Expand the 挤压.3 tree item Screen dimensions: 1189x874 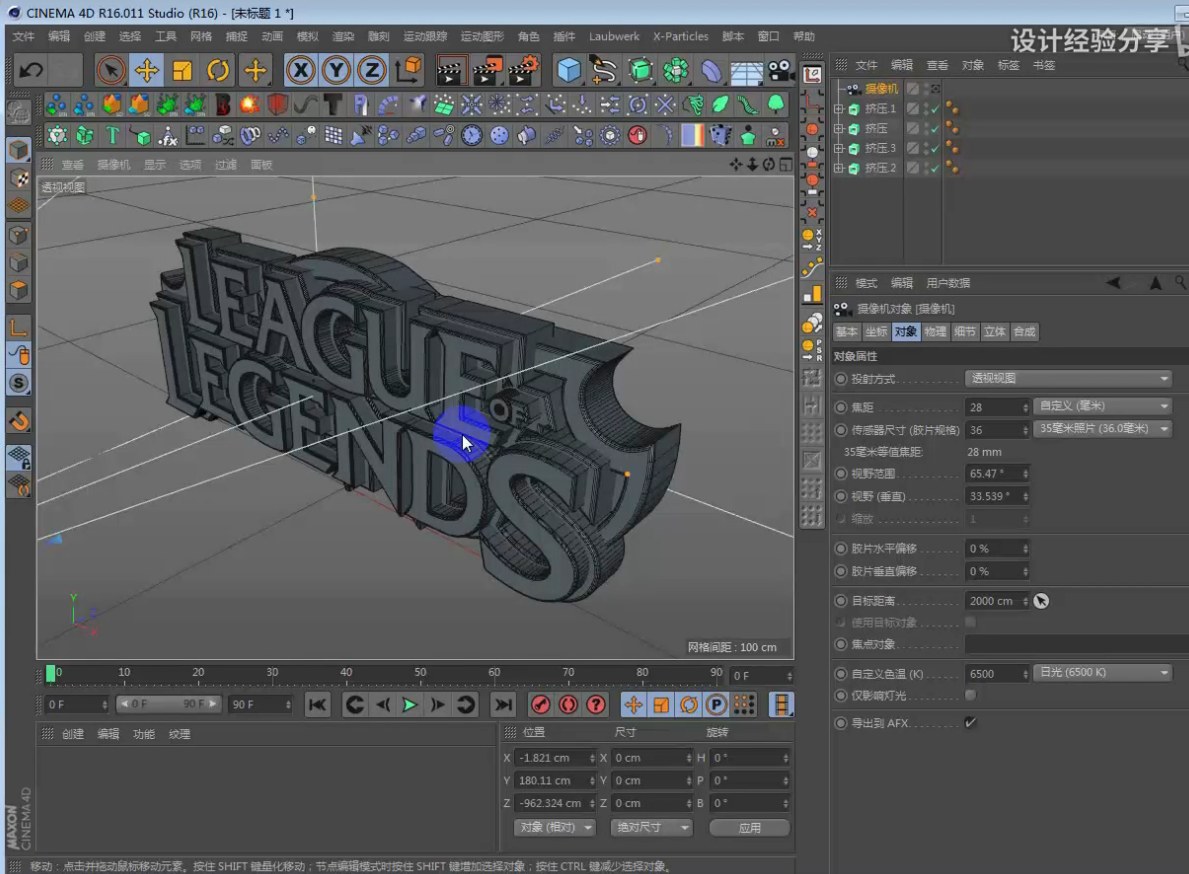pos(839,149)
